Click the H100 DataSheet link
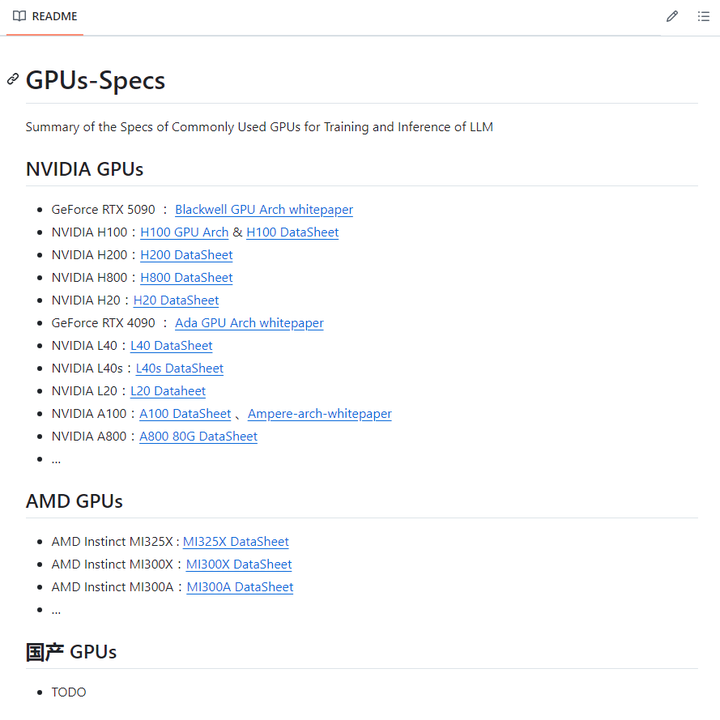 (292, 232)
